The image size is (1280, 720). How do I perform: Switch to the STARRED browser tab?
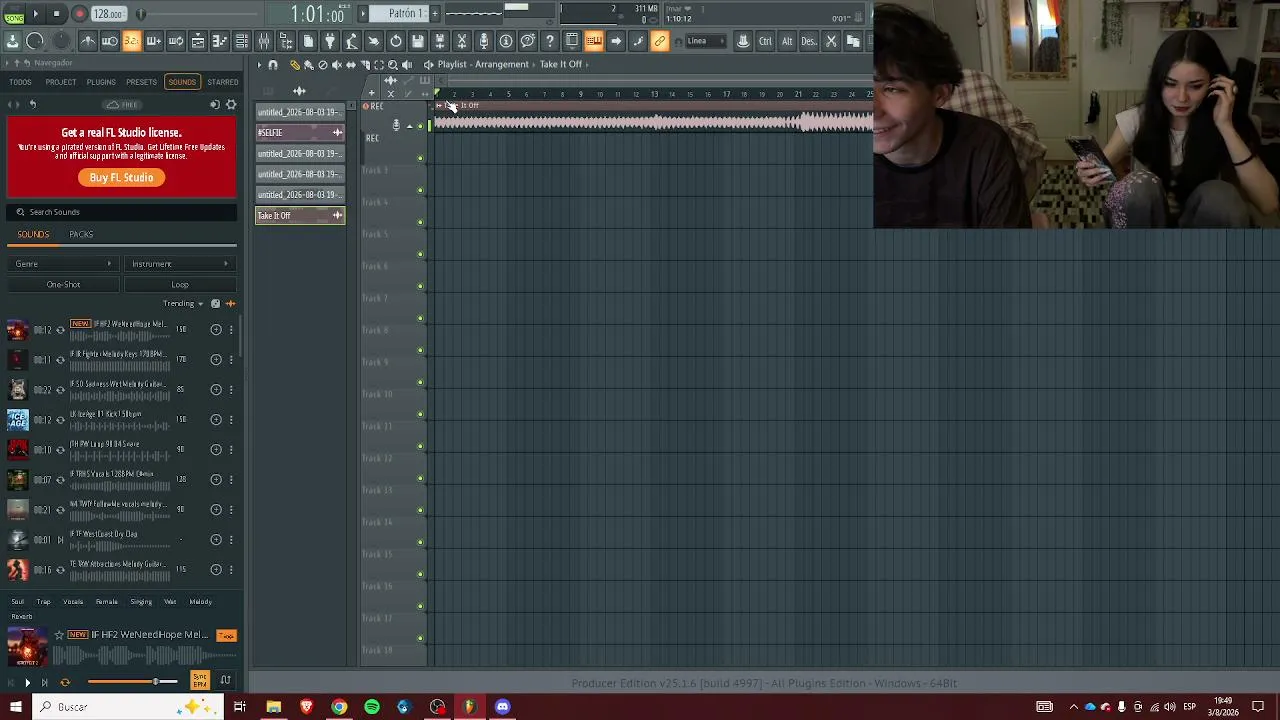(x=223, y=82)
